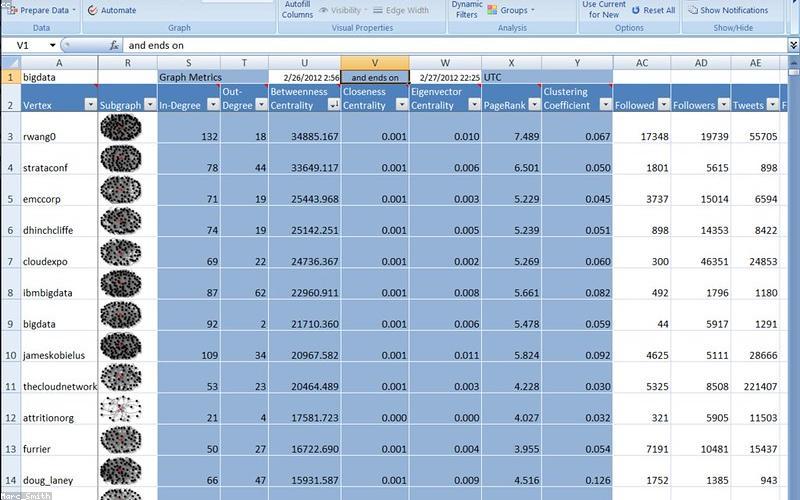This screenshot has width=800, height=500.
Task: Open the Closeness Centrality filter dropdown
Action: click(x=402, y=105)
